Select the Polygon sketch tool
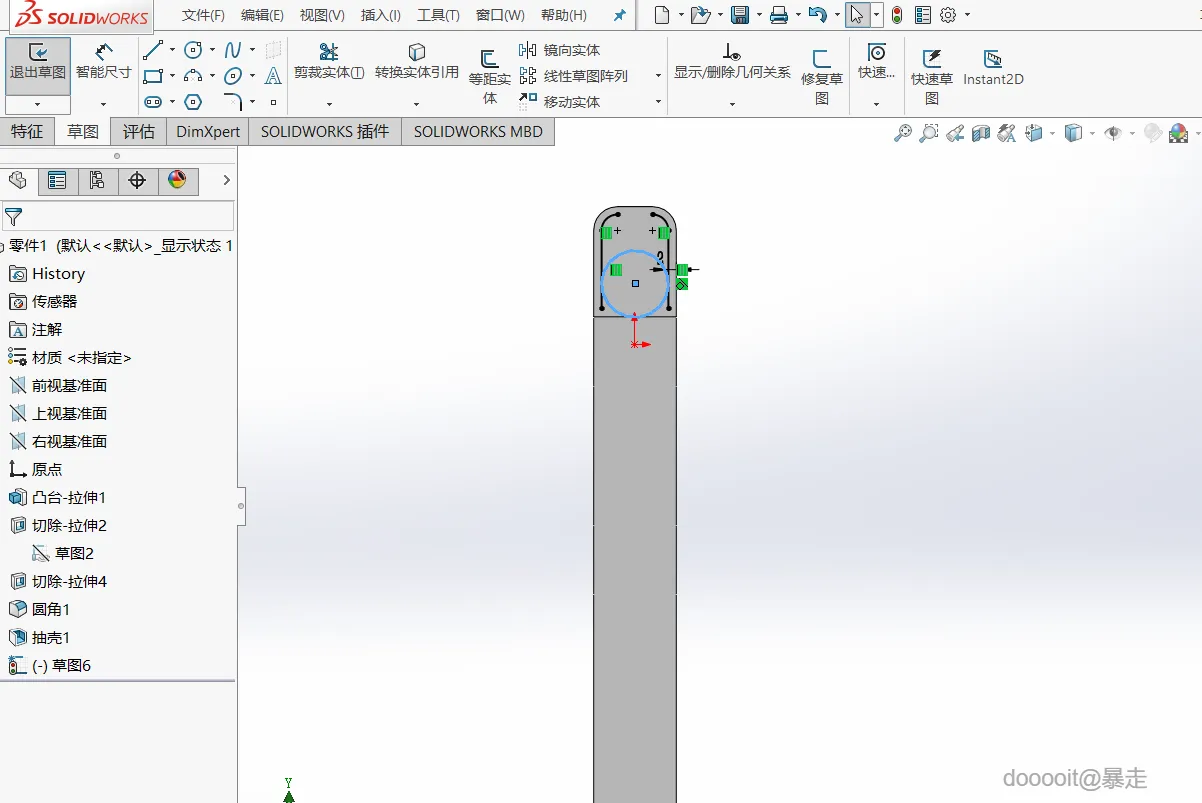This screenshot has width=1202, height=803. (x=194, y=102)
